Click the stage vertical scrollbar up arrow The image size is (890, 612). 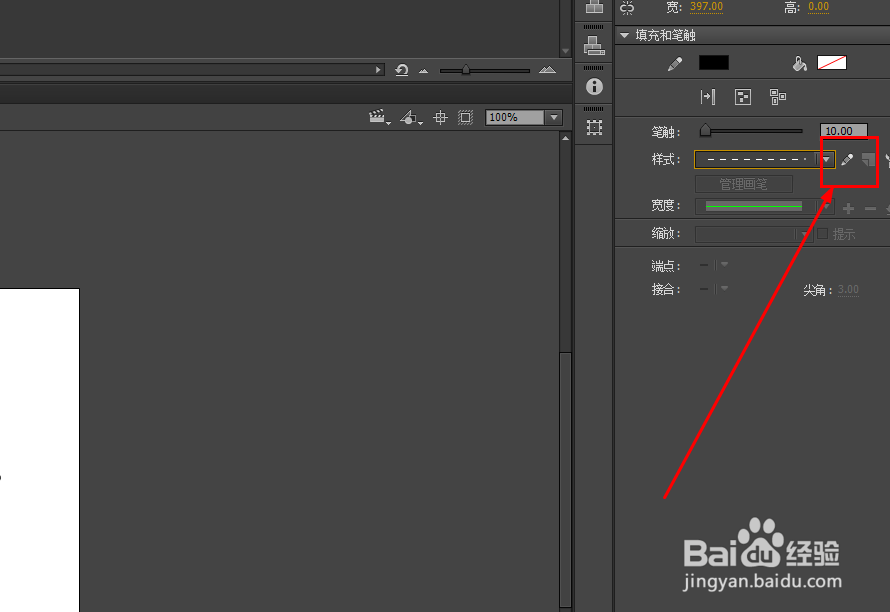pos(565,138)
